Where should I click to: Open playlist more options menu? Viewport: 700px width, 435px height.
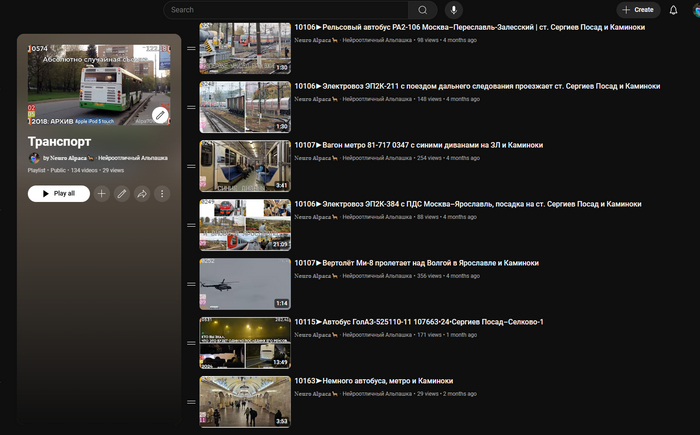(x=162, y=193)
